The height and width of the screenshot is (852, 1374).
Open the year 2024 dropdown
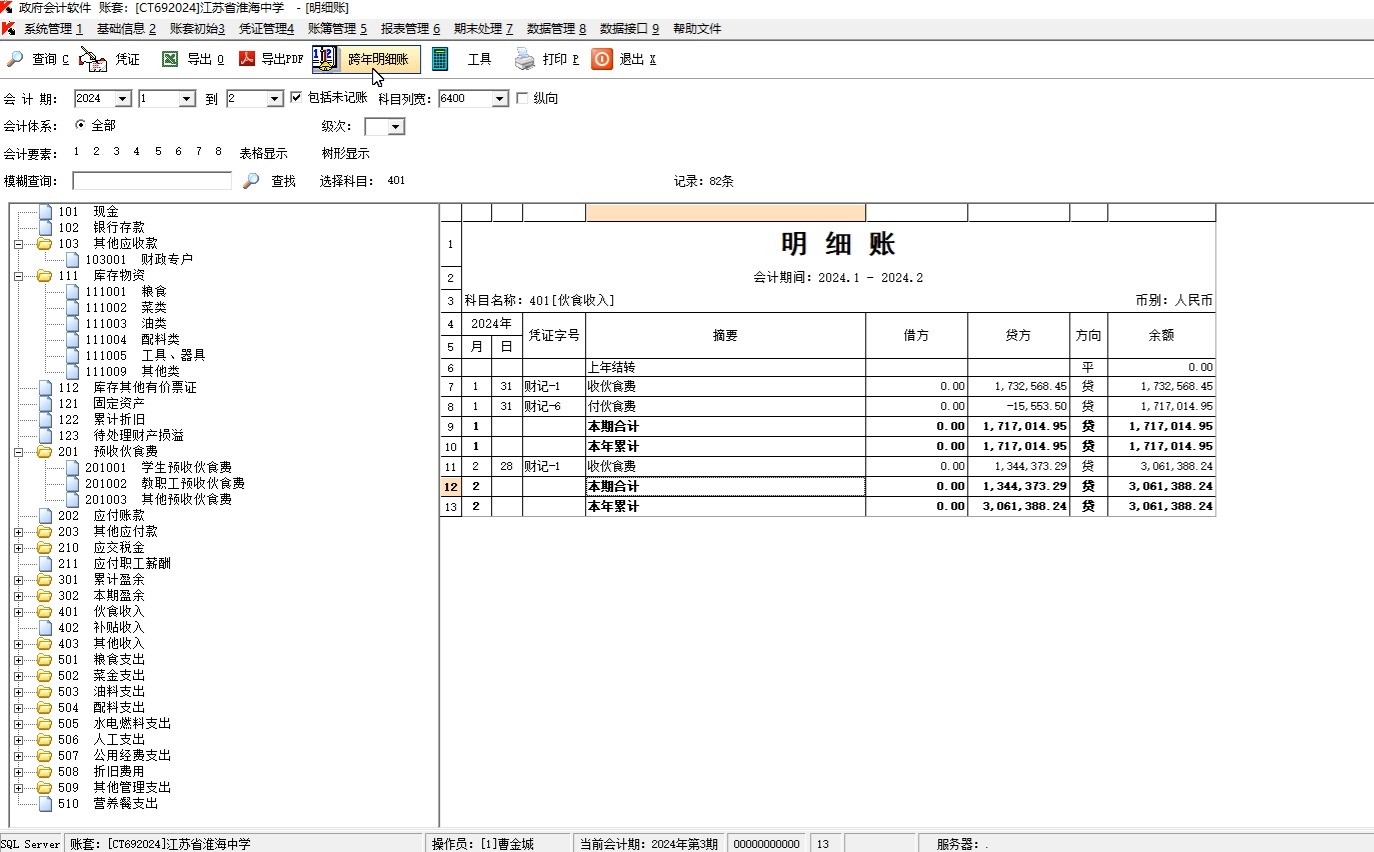click(x=123, y=99)
